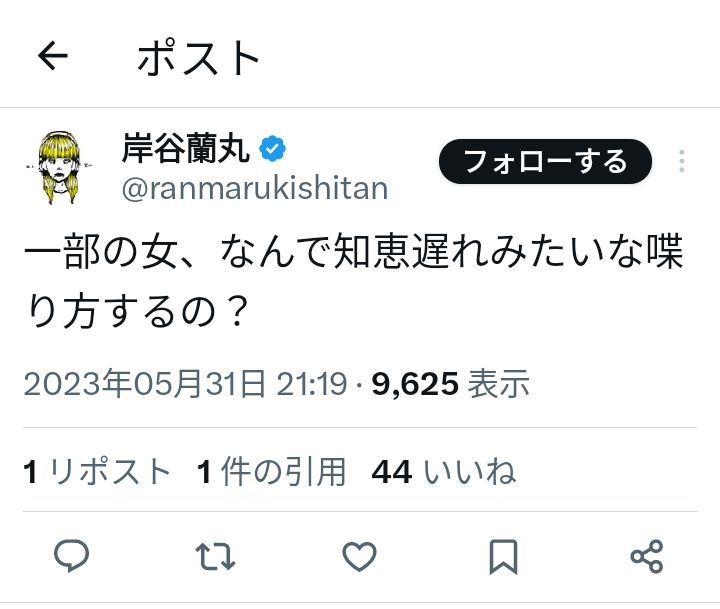Open the profile avatar of 岸谷蘭丸
Image resolution: width=720 pixels, height=609 pixels.
(64, 165)
